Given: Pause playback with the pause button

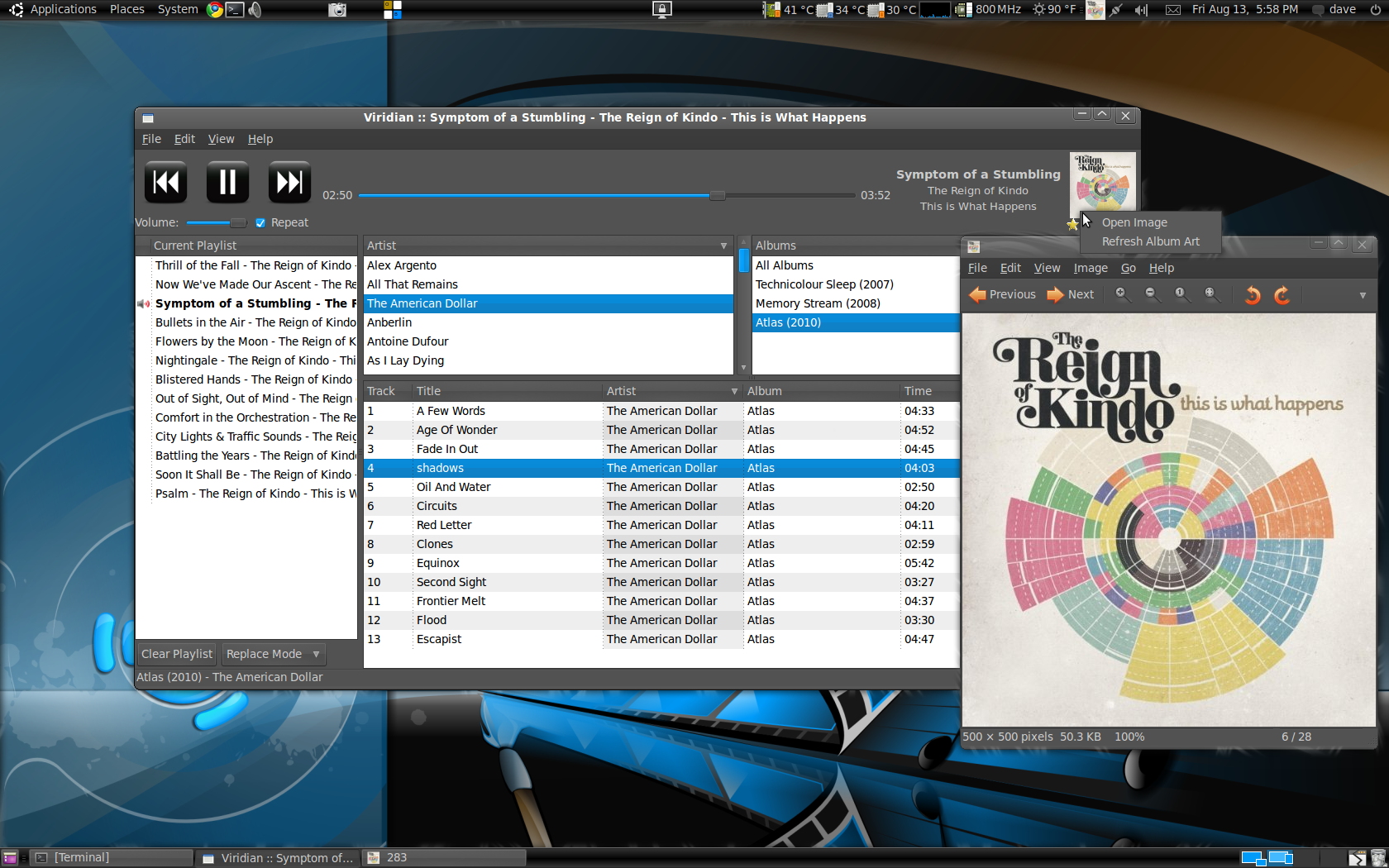Looking at the screenshot, I should [227, 182].
